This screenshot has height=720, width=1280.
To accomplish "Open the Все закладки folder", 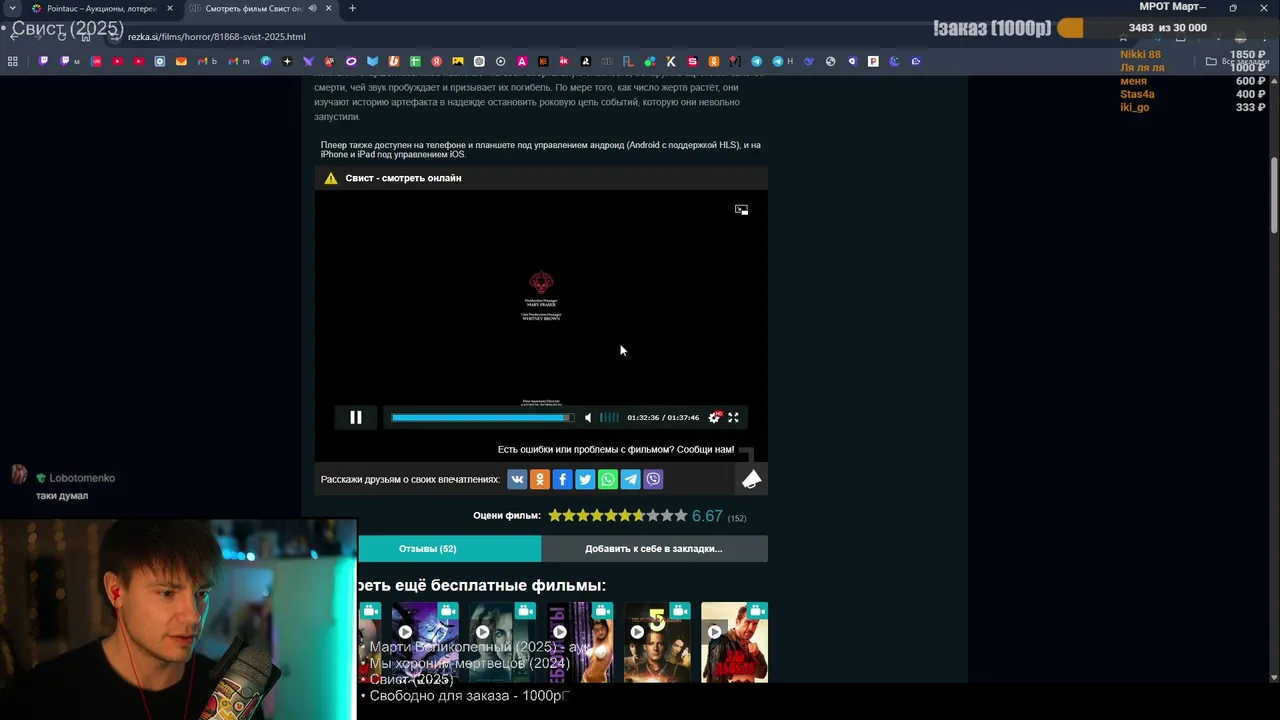I will pyautogui.click(x=1237, y=61).
